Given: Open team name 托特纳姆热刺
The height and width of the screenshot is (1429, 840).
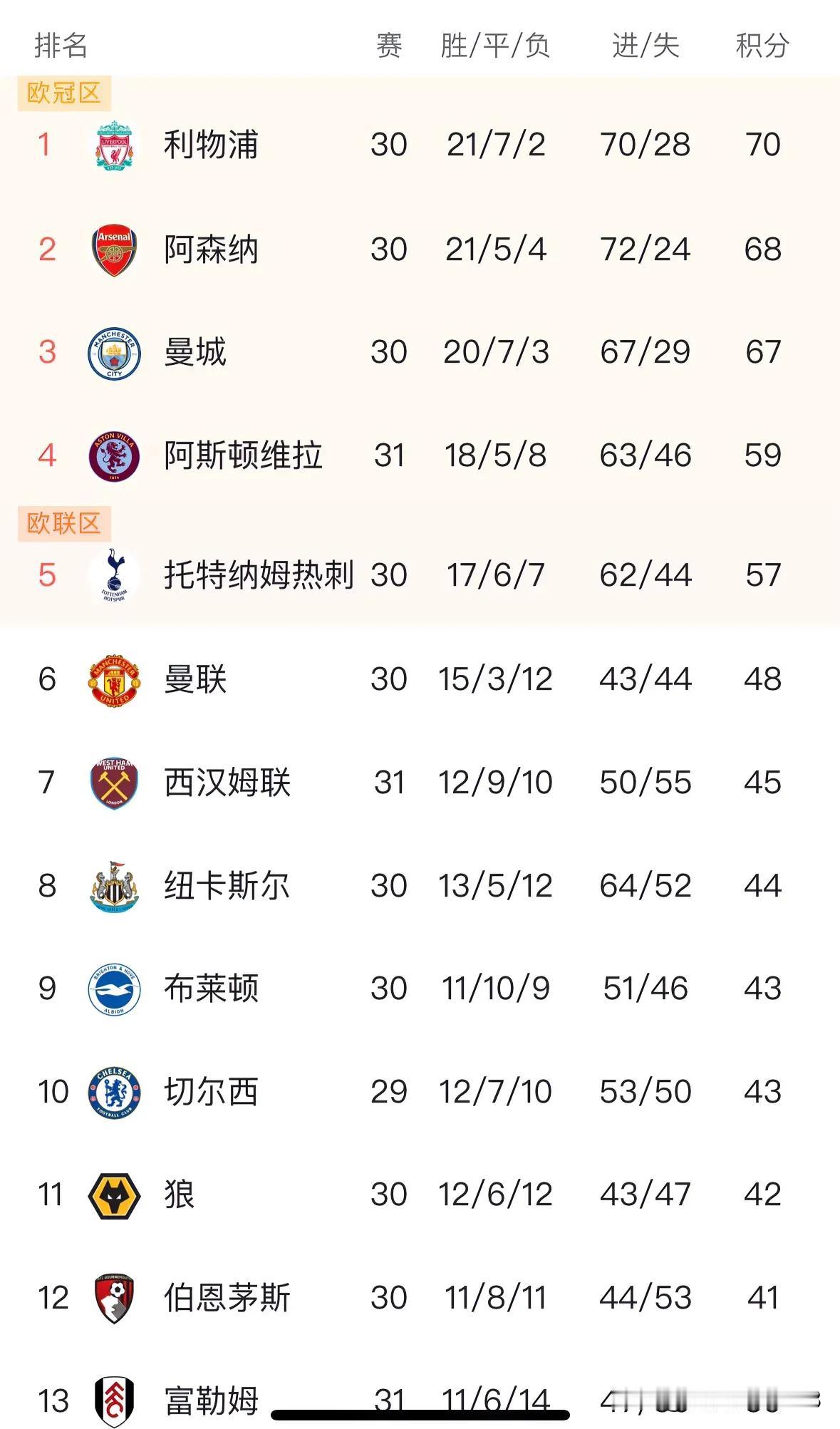Looking at the screenshot, I should pyautogui.click(x=259, y=575).
